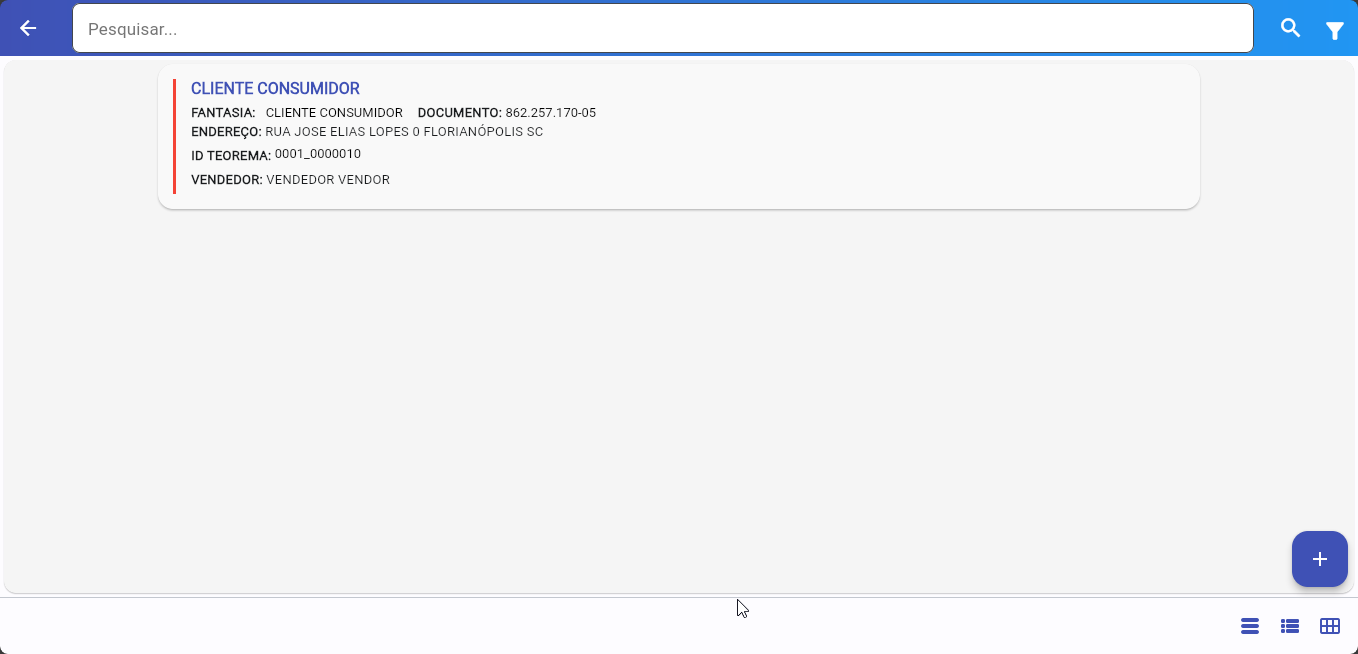Image resolution: width=1358 pixels, height=654 pixels.
Task: Switch to grid table view
Action: pos(1330,626)
